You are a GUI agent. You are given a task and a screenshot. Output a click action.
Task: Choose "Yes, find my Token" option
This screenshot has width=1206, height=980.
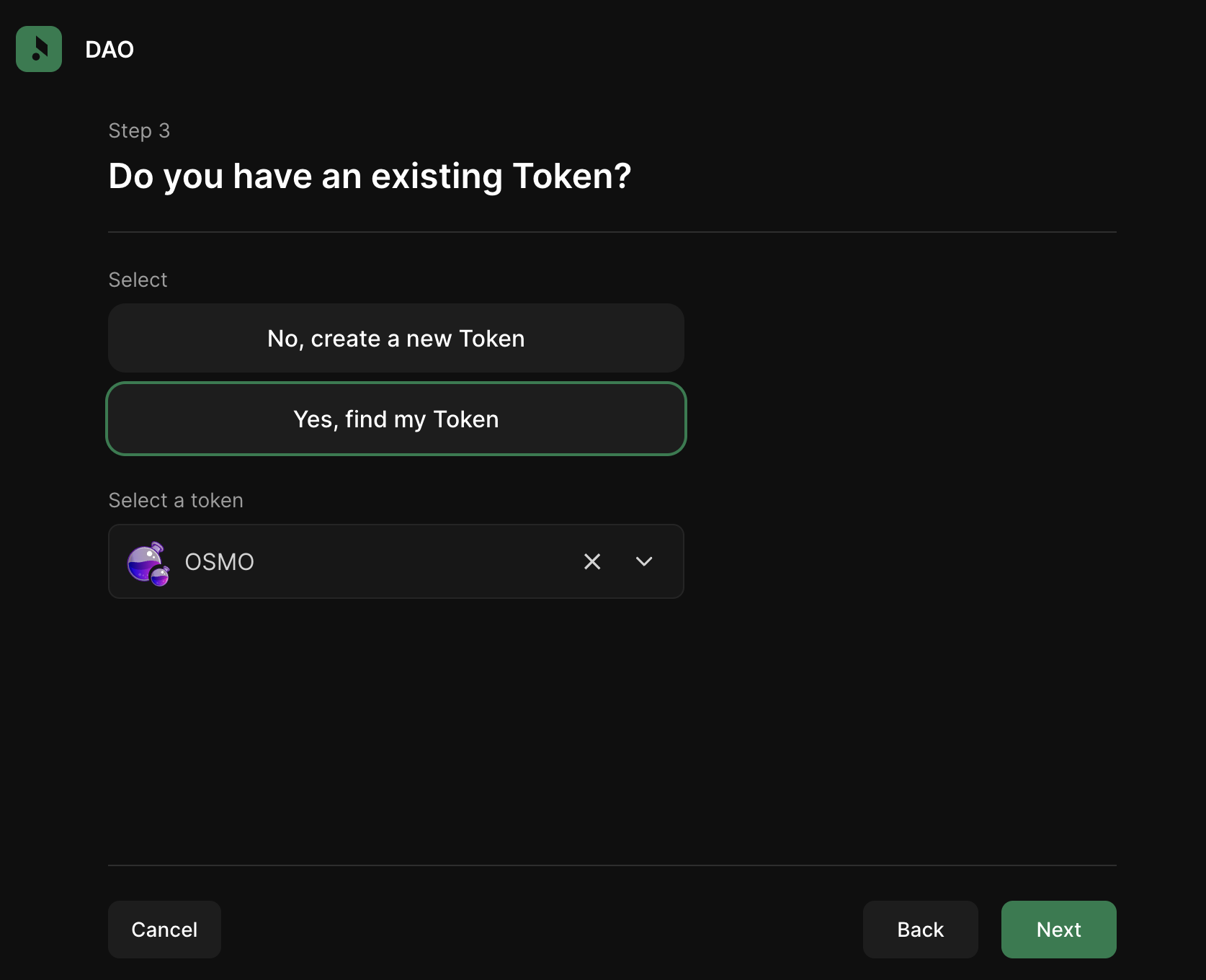(396, 419)
